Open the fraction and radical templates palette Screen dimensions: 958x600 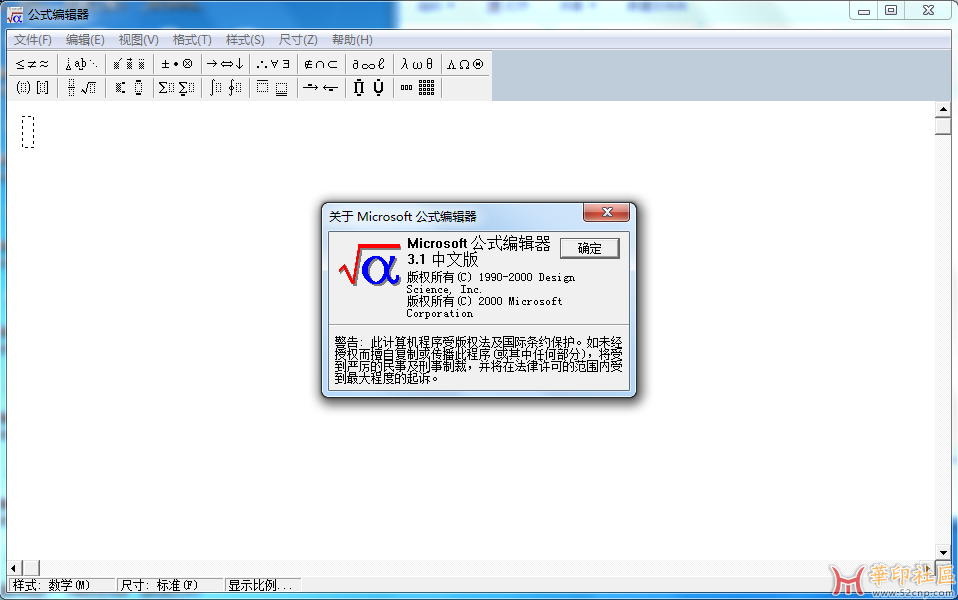[81, 88]
